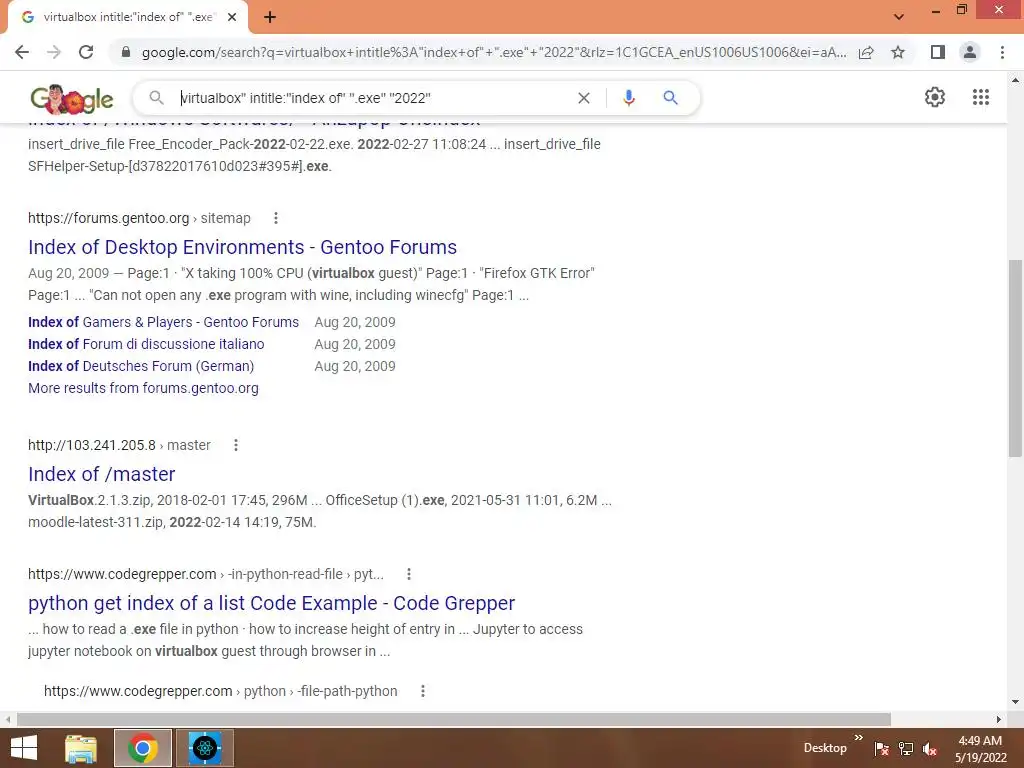Click the Google doodle logo
This screenshot has width=1024, height=768.
[72, 99]
